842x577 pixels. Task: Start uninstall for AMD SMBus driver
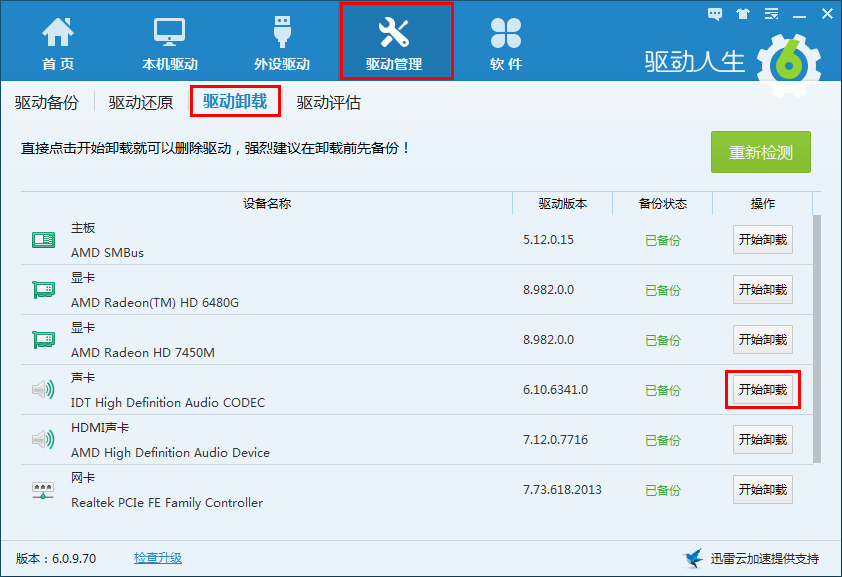763,239
